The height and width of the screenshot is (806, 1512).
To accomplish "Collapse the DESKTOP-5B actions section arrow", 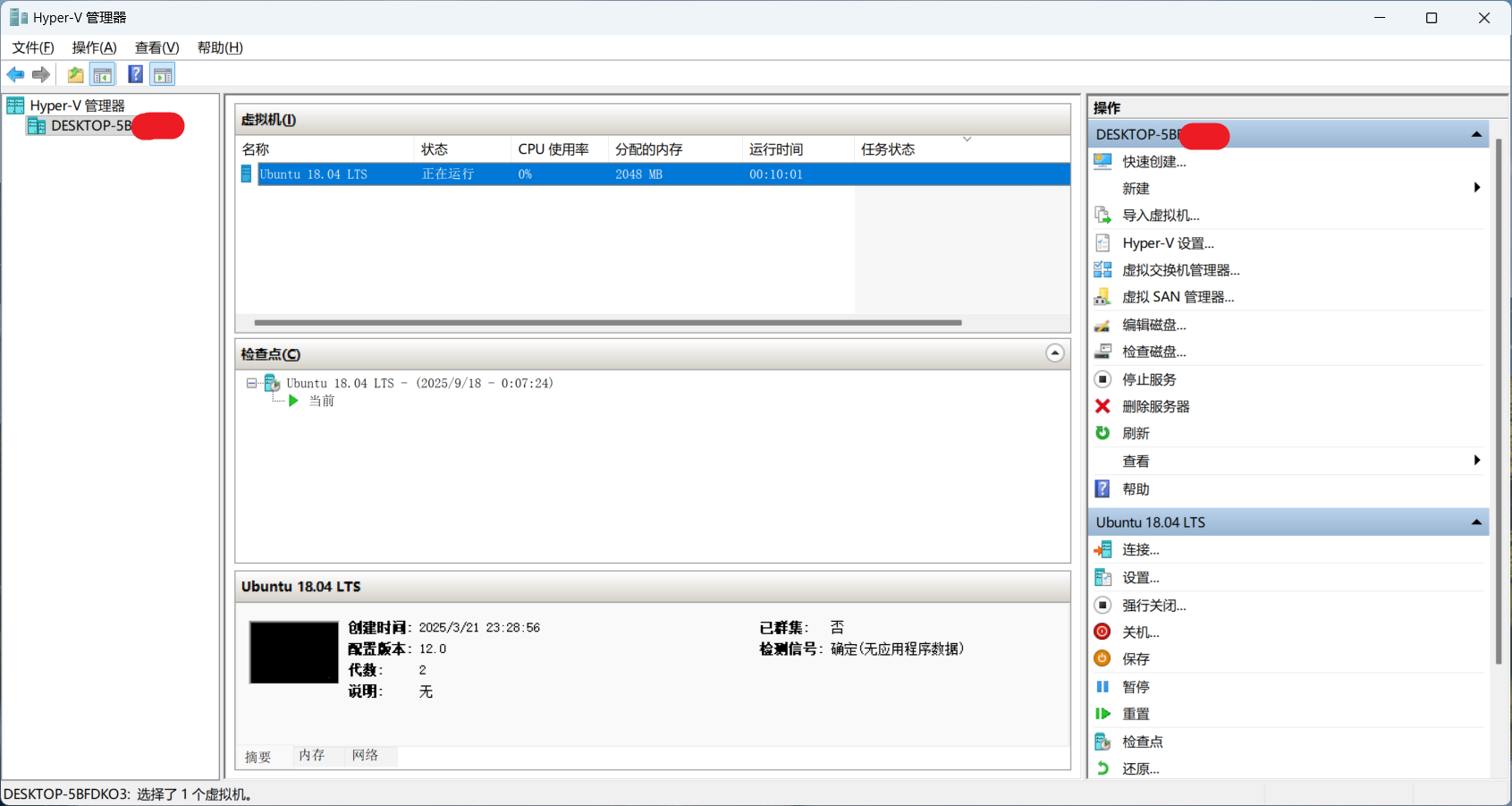I will 1476,134.
